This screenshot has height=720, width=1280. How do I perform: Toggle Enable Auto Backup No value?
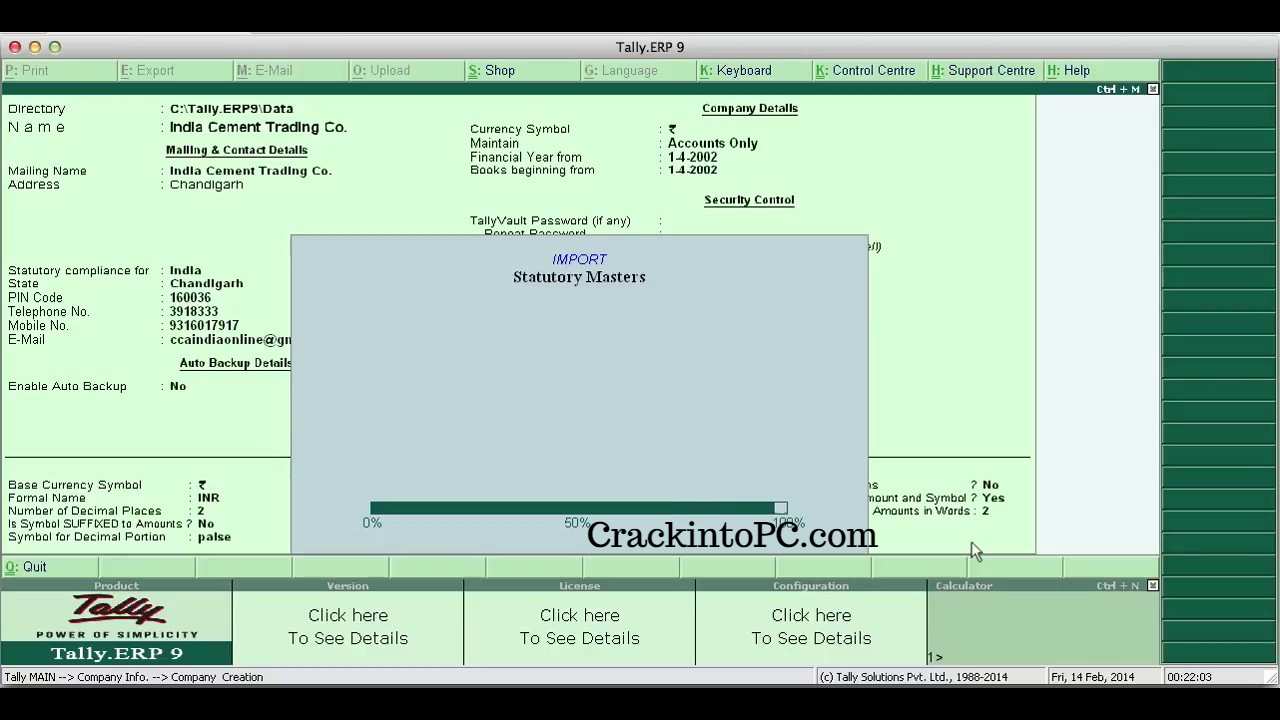pos(177,386)
